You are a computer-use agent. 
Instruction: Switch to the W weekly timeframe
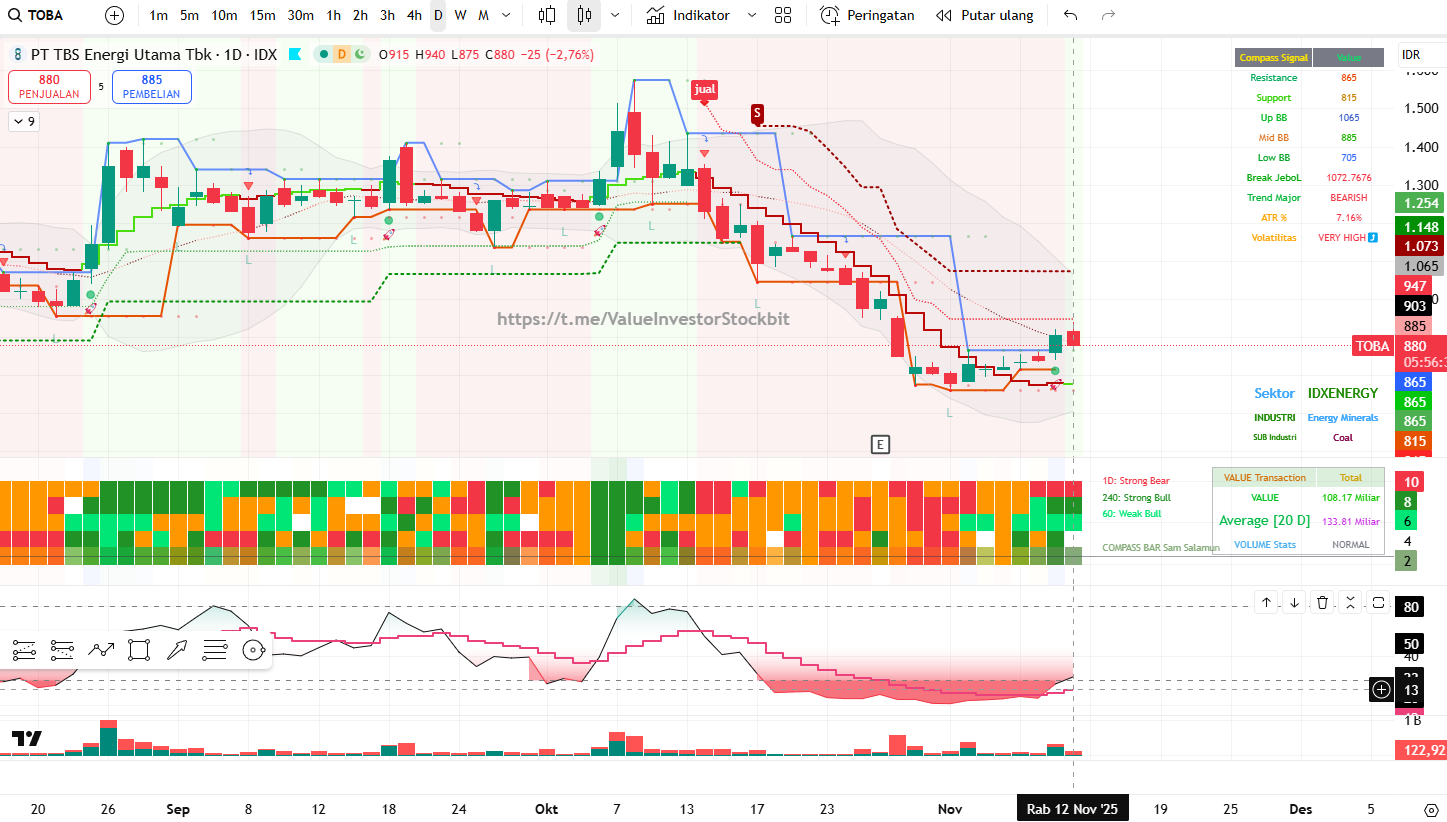point(460,15)
